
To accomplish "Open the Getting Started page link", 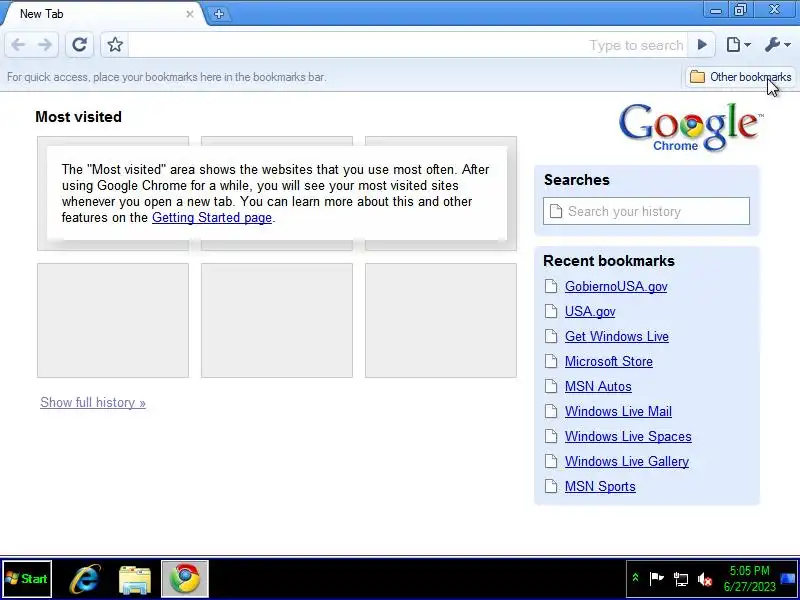I will [x=212, y=217].
